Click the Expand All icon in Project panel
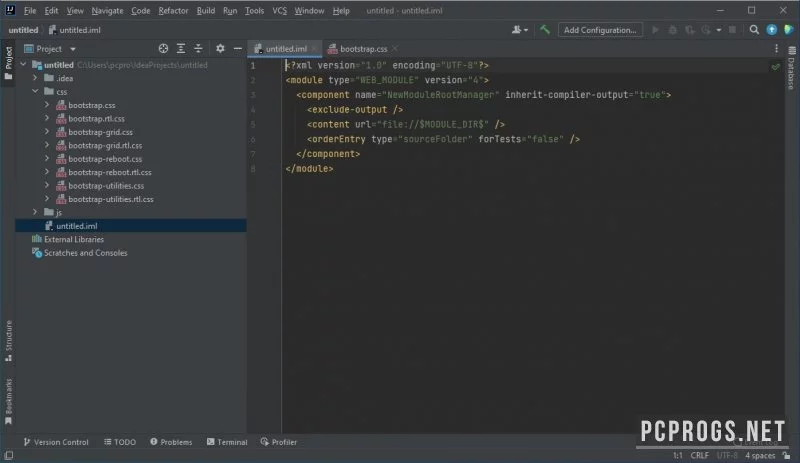 (181, 48)
